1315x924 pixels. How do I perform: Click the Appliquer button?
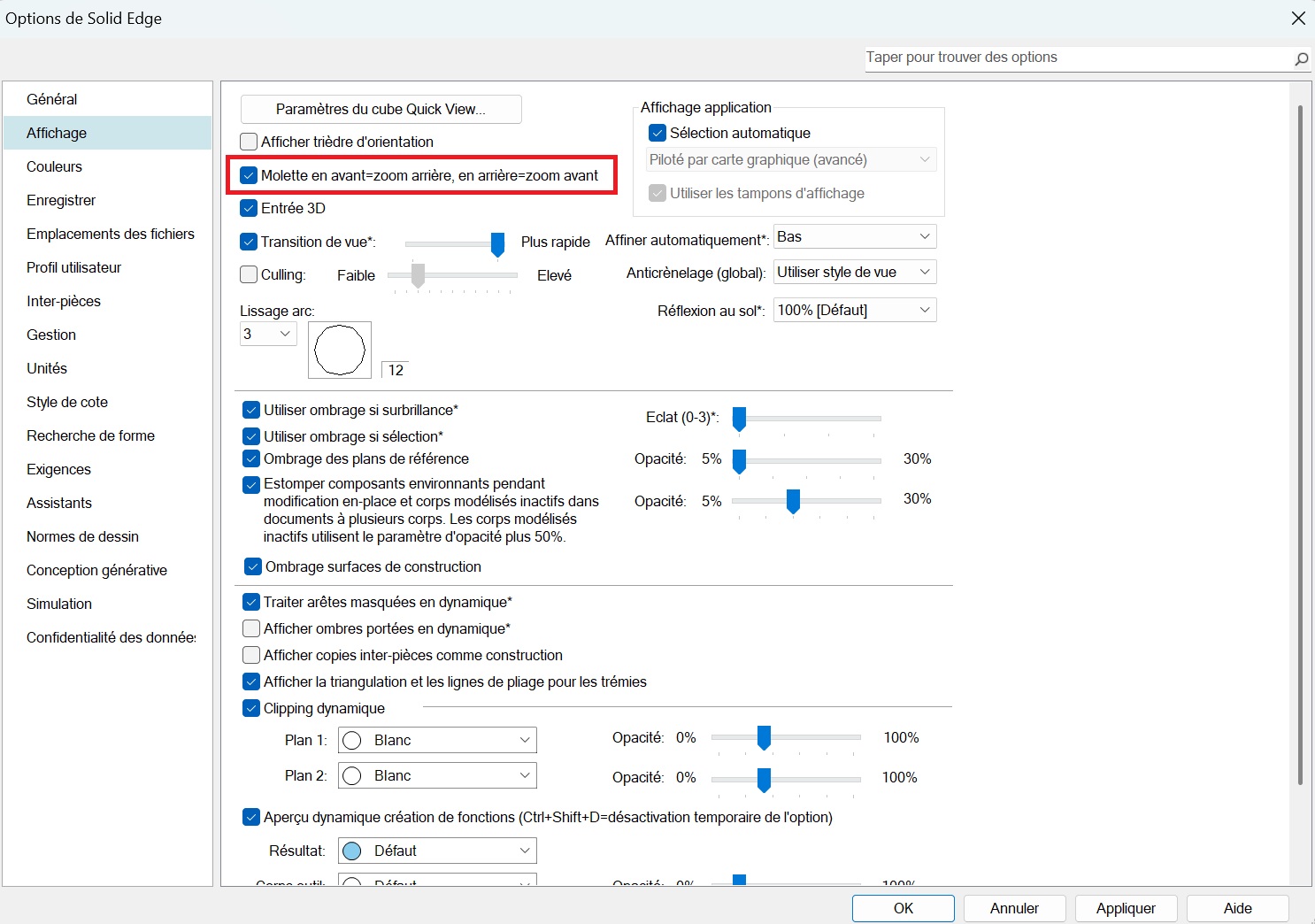(x=1127, y=908)
